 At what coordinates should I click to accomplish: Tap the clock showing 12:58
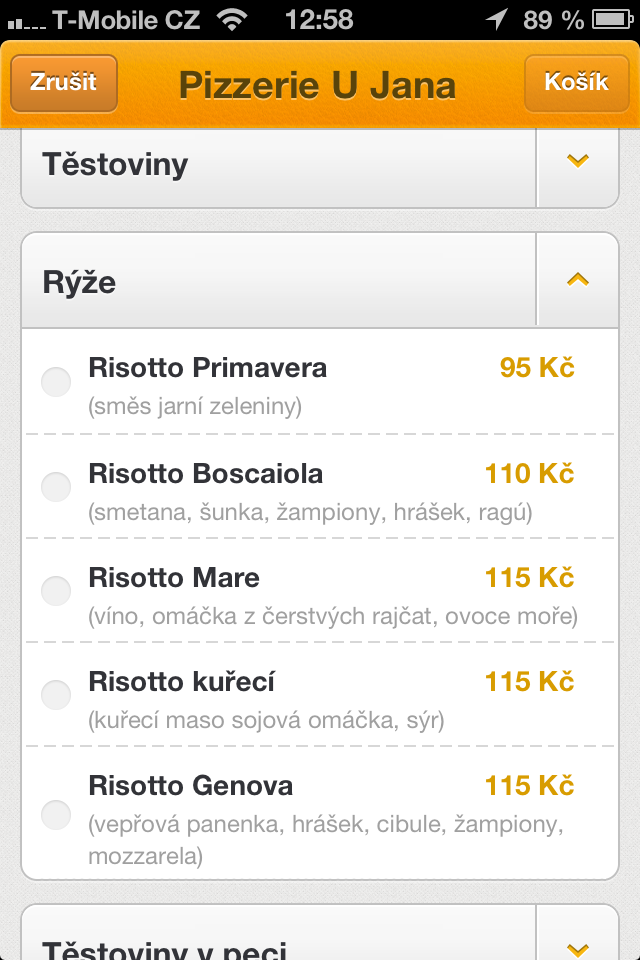click(319, 19)
